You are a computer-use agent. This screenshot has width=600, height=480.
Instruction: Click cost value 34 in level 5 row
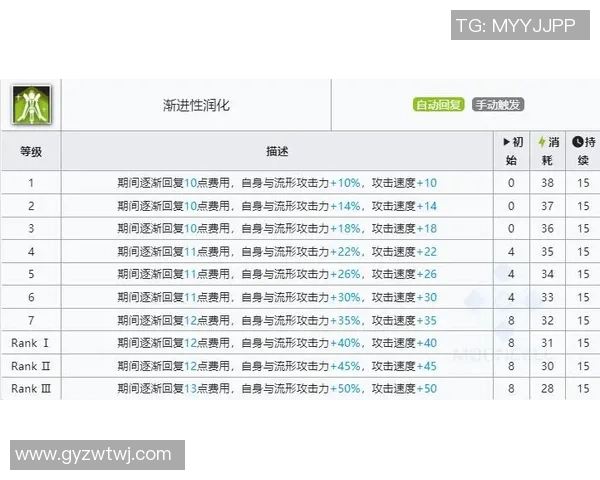pyautogui.click(x=547, y=274)
